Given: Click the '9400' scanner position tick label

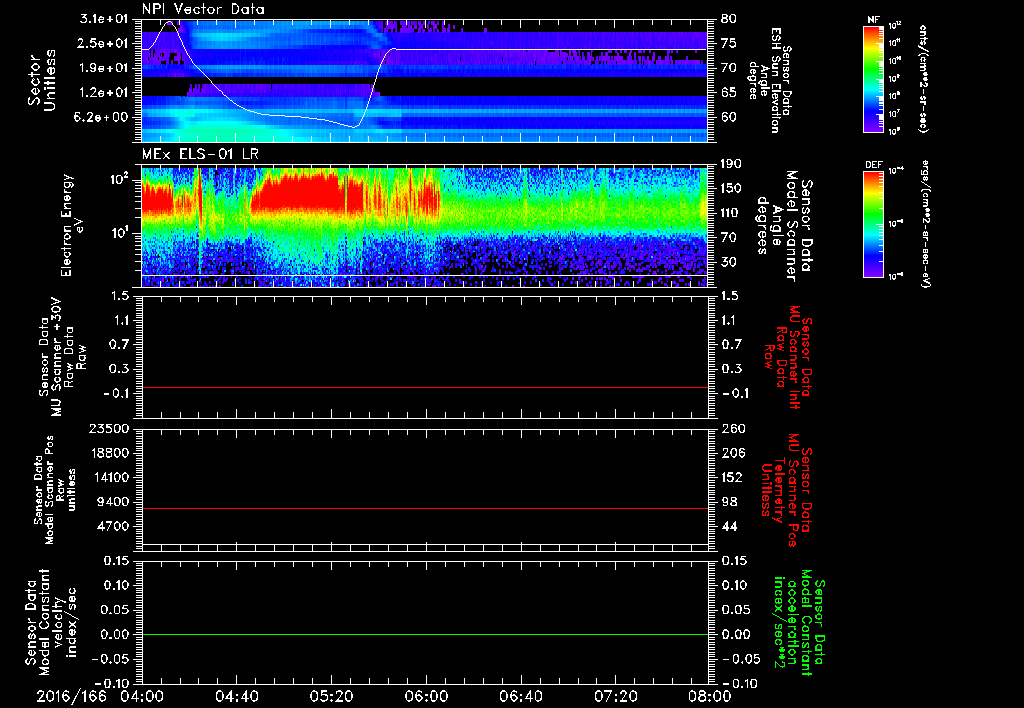Looking at the screenshot, I should (x=111, y=502).
